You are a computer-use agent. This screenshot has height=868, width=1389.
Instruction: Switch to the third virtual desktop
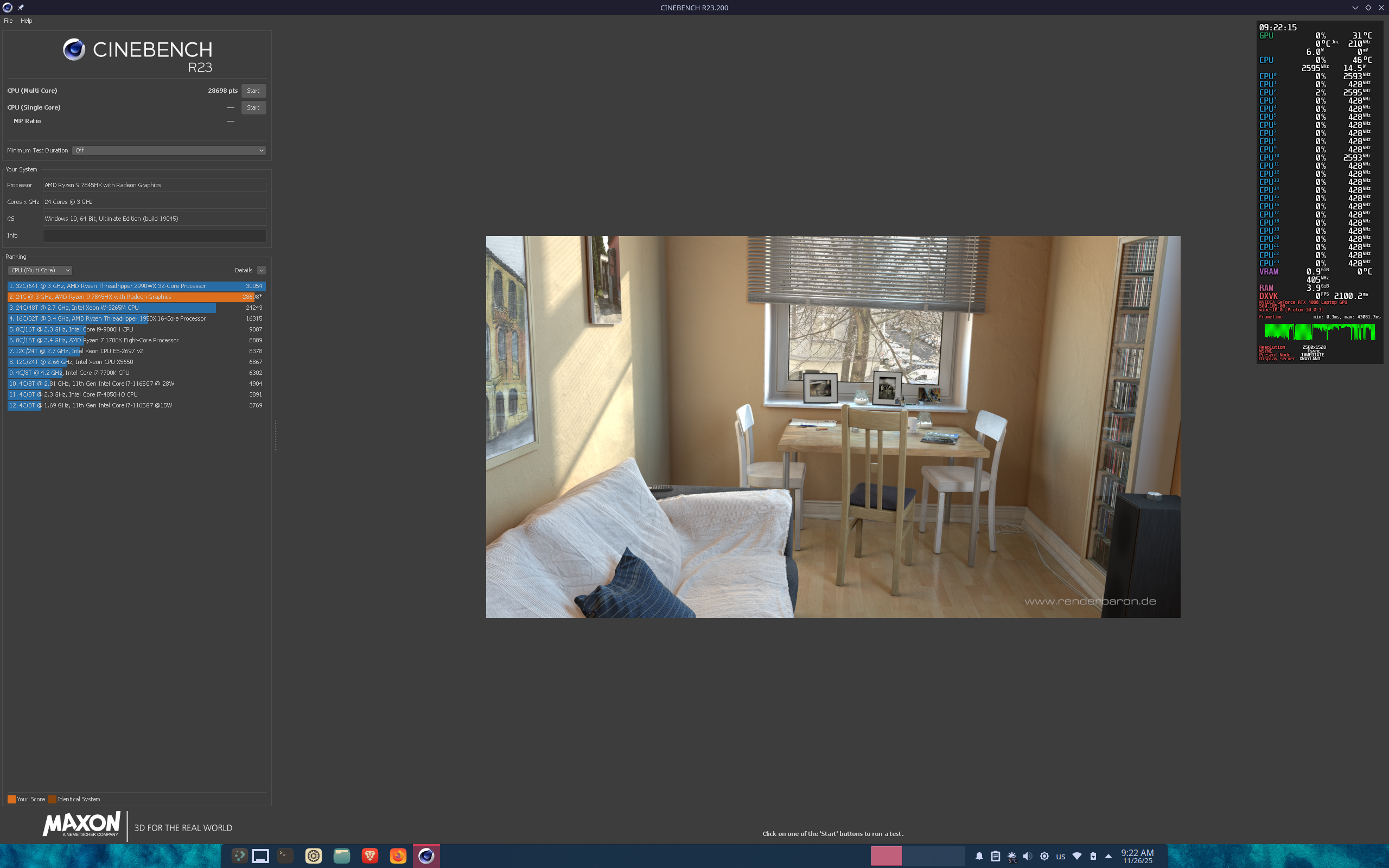click(x=950, y=856)
